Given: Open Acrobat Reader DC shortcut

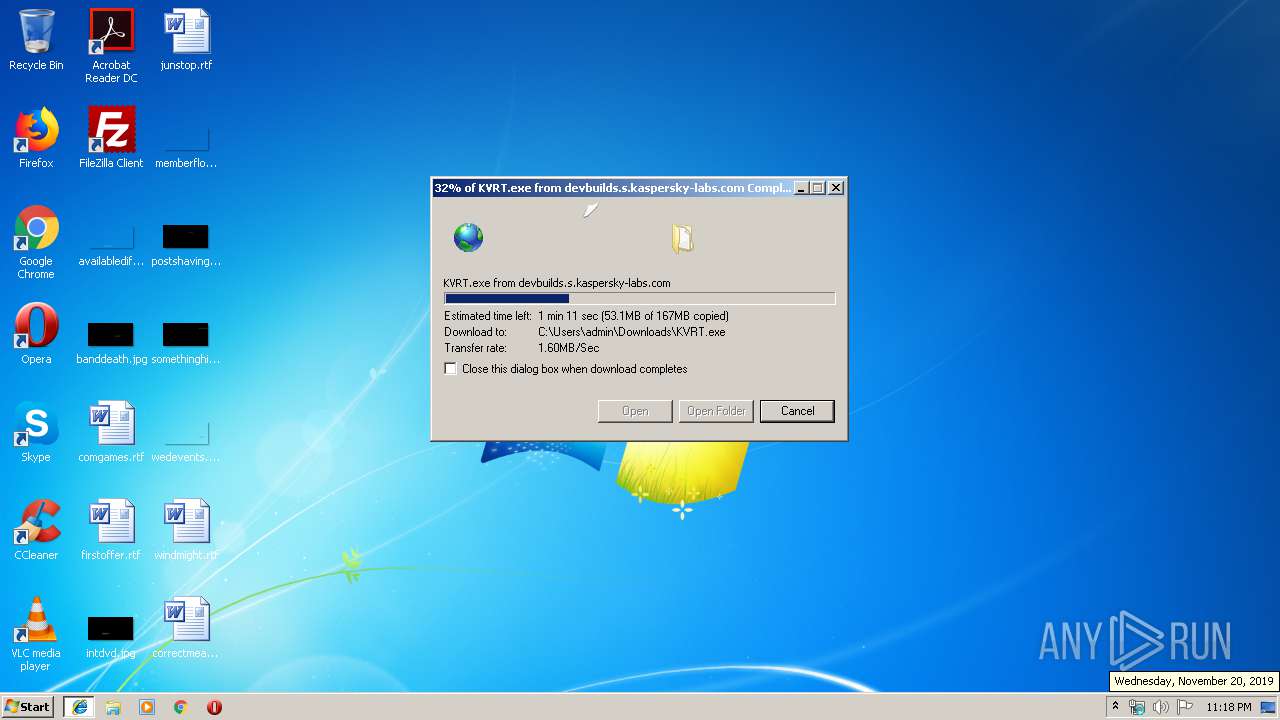Looking at the screenshot, I should click(111, 46).
